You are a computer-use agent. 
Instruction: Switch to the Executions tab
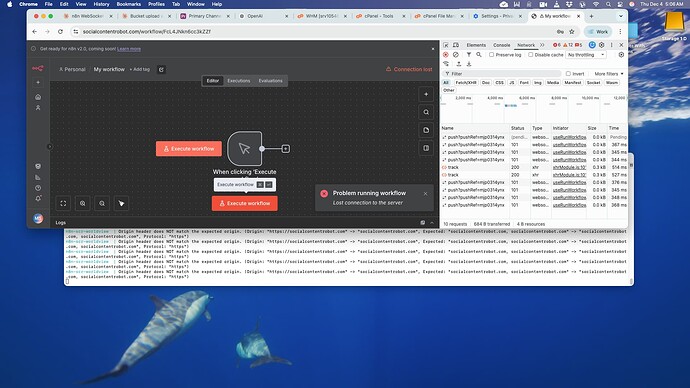click(x=239, y=81)
